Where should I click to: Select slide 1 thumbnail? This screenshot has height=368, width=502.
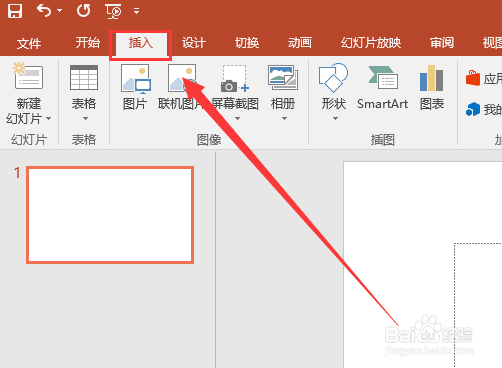pyautogui.click(x=110, y=215)
